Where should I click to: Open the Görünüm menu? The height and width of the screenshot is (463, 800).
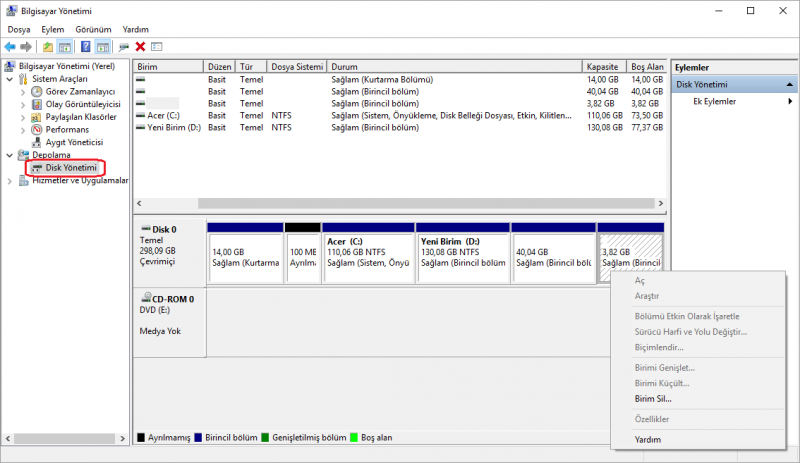[93, 30]
